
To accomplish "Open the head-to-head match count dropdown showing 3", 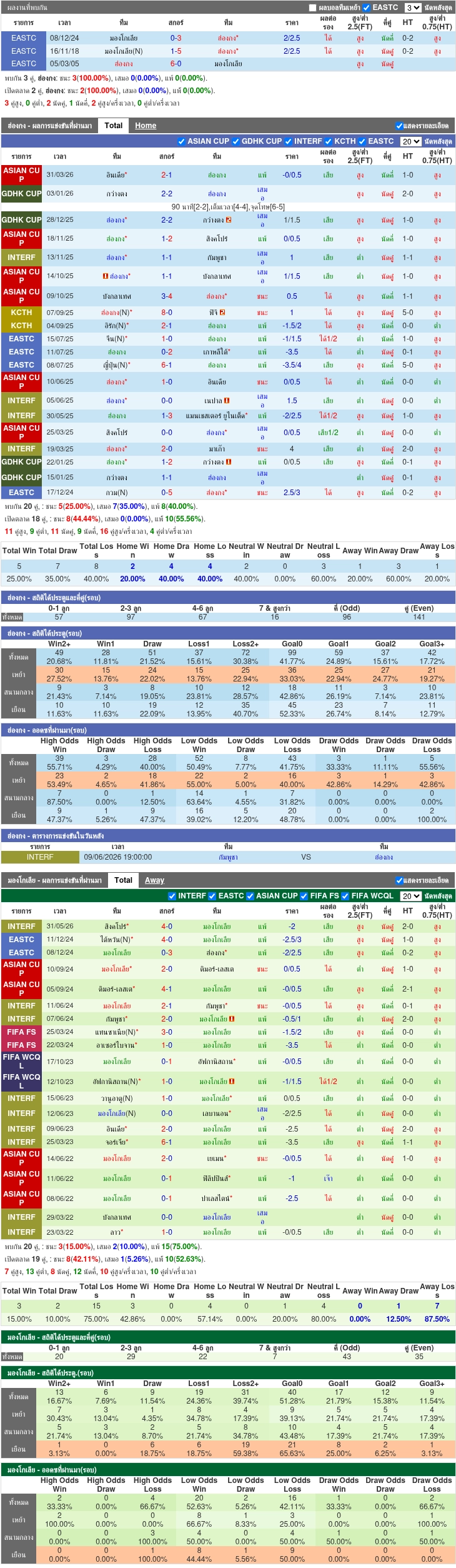I will point(413,8).
